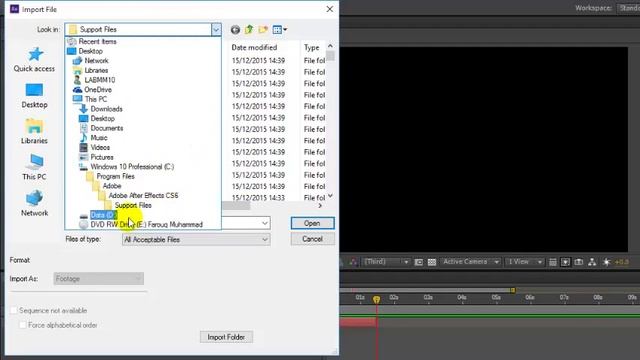Open the resolution (Third) dropdown
The image size is (640, 360).
pyautogui.click(x=387, y=262)
